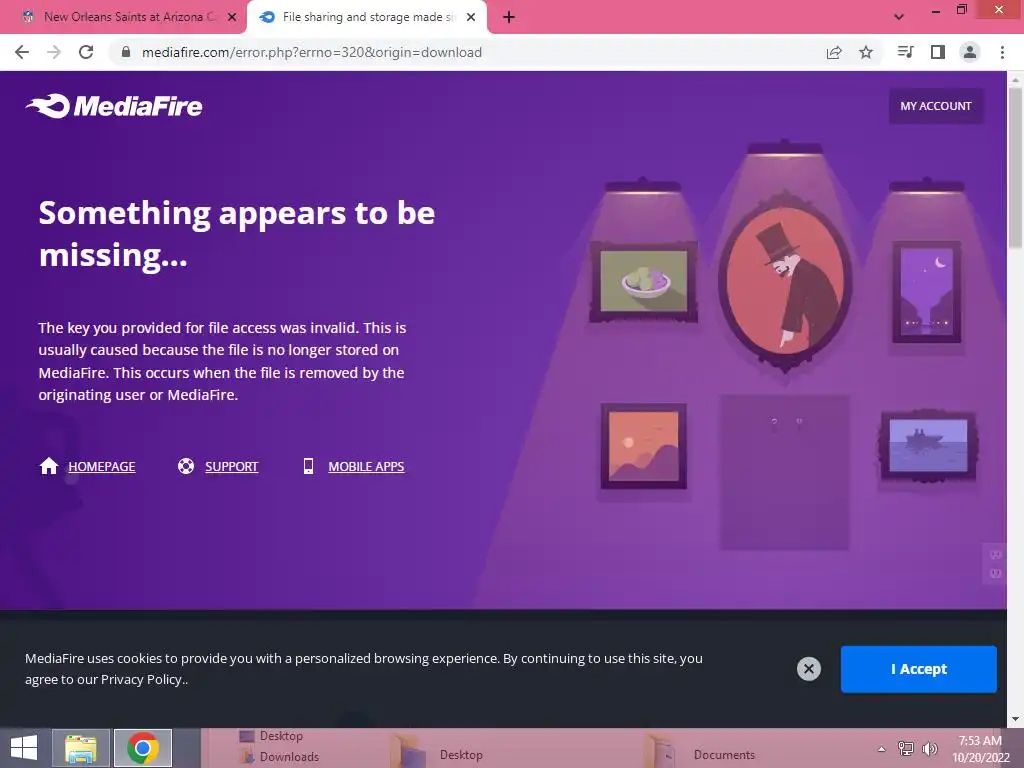
Task: Open the MY ACCOUNT button
Action: [x=936, y=106]
